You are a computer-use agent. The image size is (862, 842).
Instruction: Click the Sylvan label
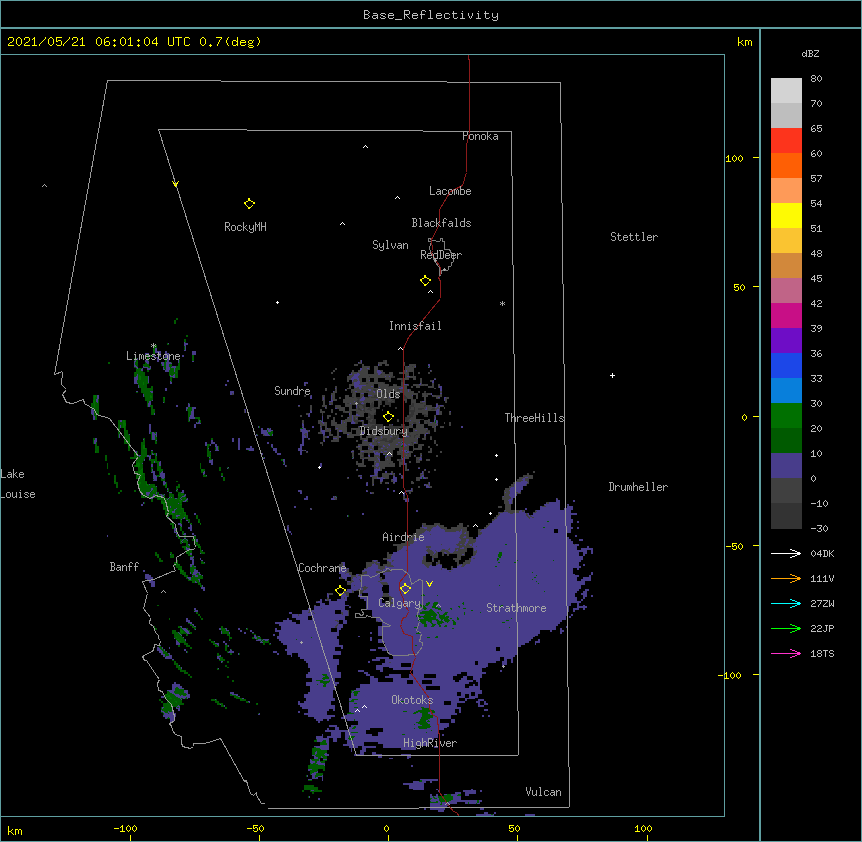tap(390, 245)
